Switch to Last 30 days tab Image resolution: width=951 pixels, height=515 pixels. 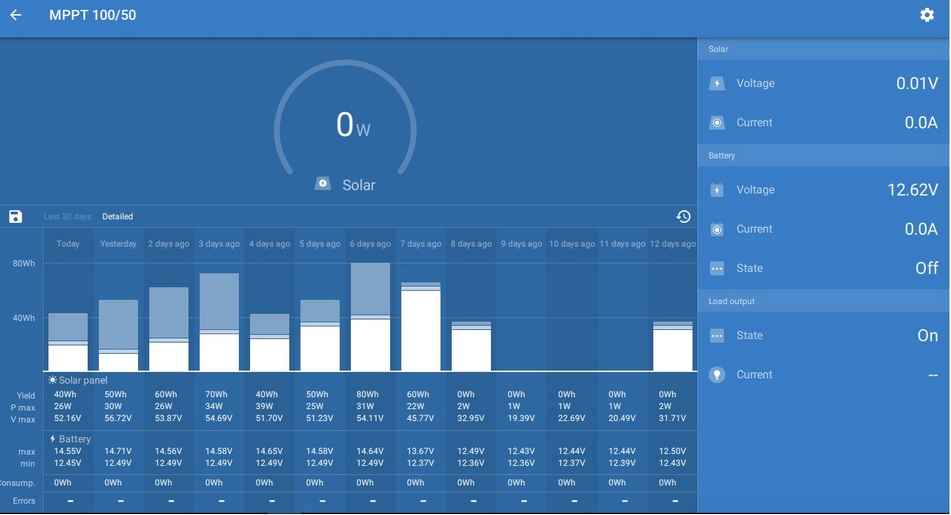tap(67, 217)
